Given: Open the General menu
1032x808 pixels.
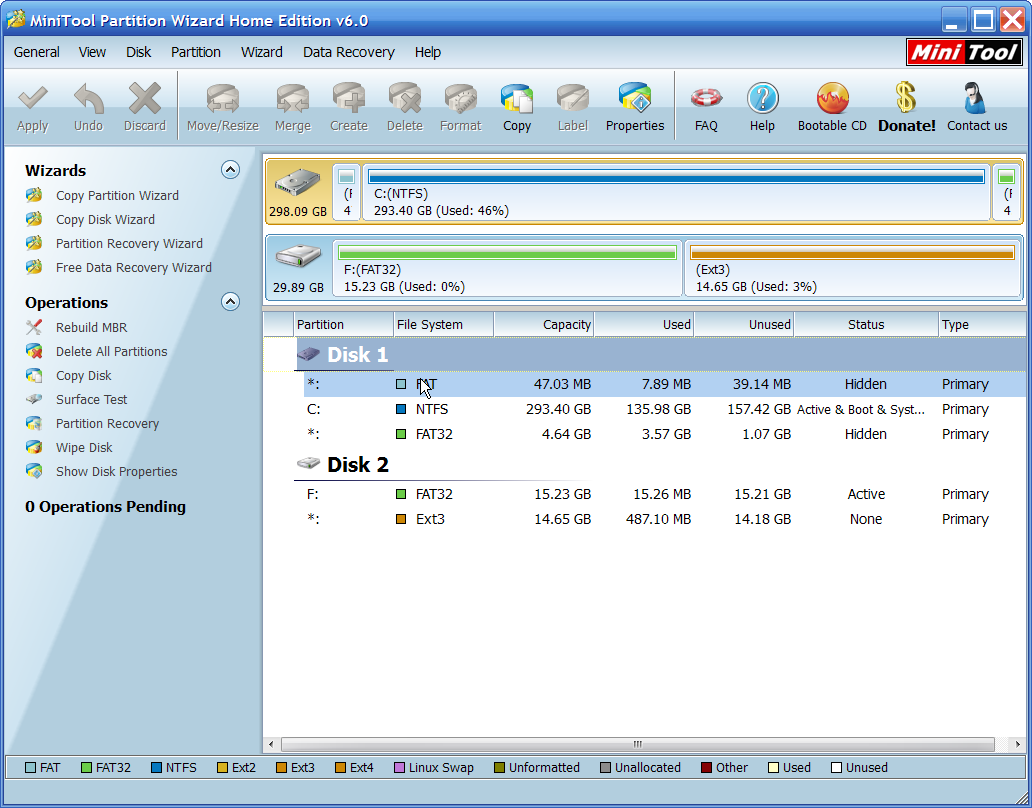Looking at the screenshot, I should pyautogui.click(x=36, y=52).
